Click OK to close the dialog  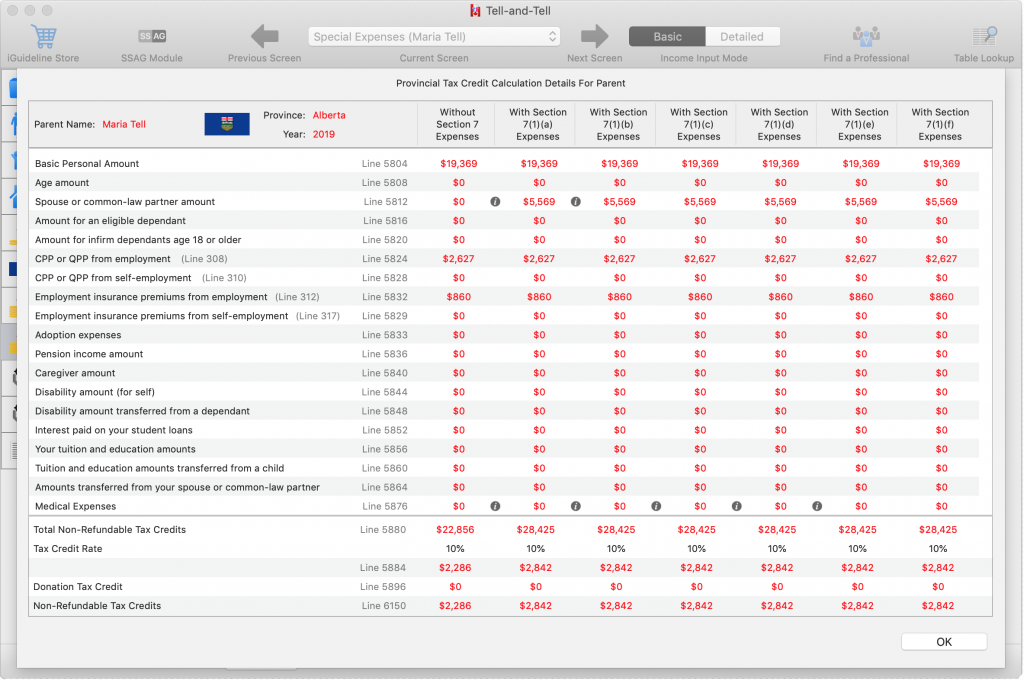944,641
